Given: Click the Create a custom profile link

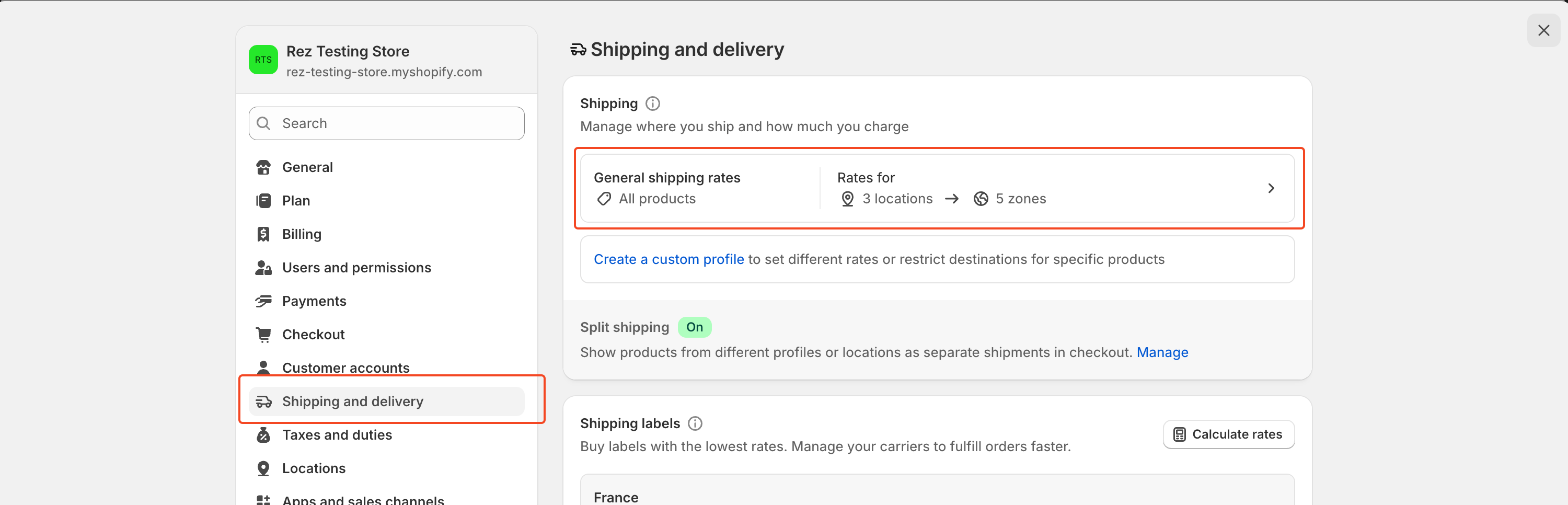Looking at the screenshot, I should point(668,259).
